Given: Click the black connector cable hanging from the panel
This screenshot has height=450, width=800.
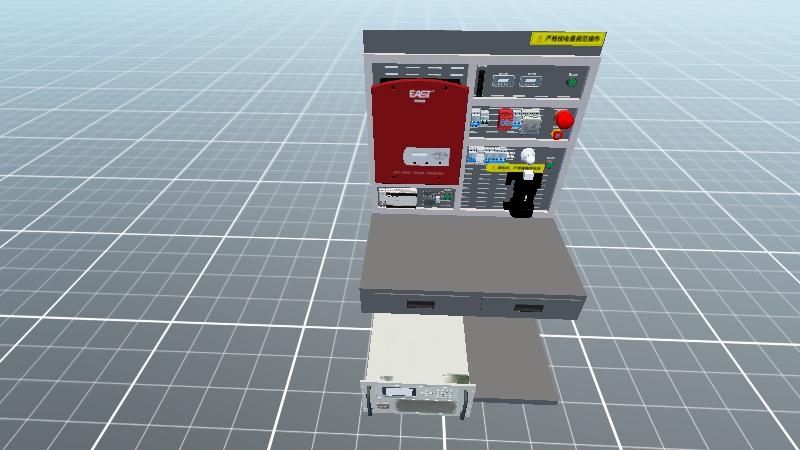Looking at the screenshot, I should (521, 195).
